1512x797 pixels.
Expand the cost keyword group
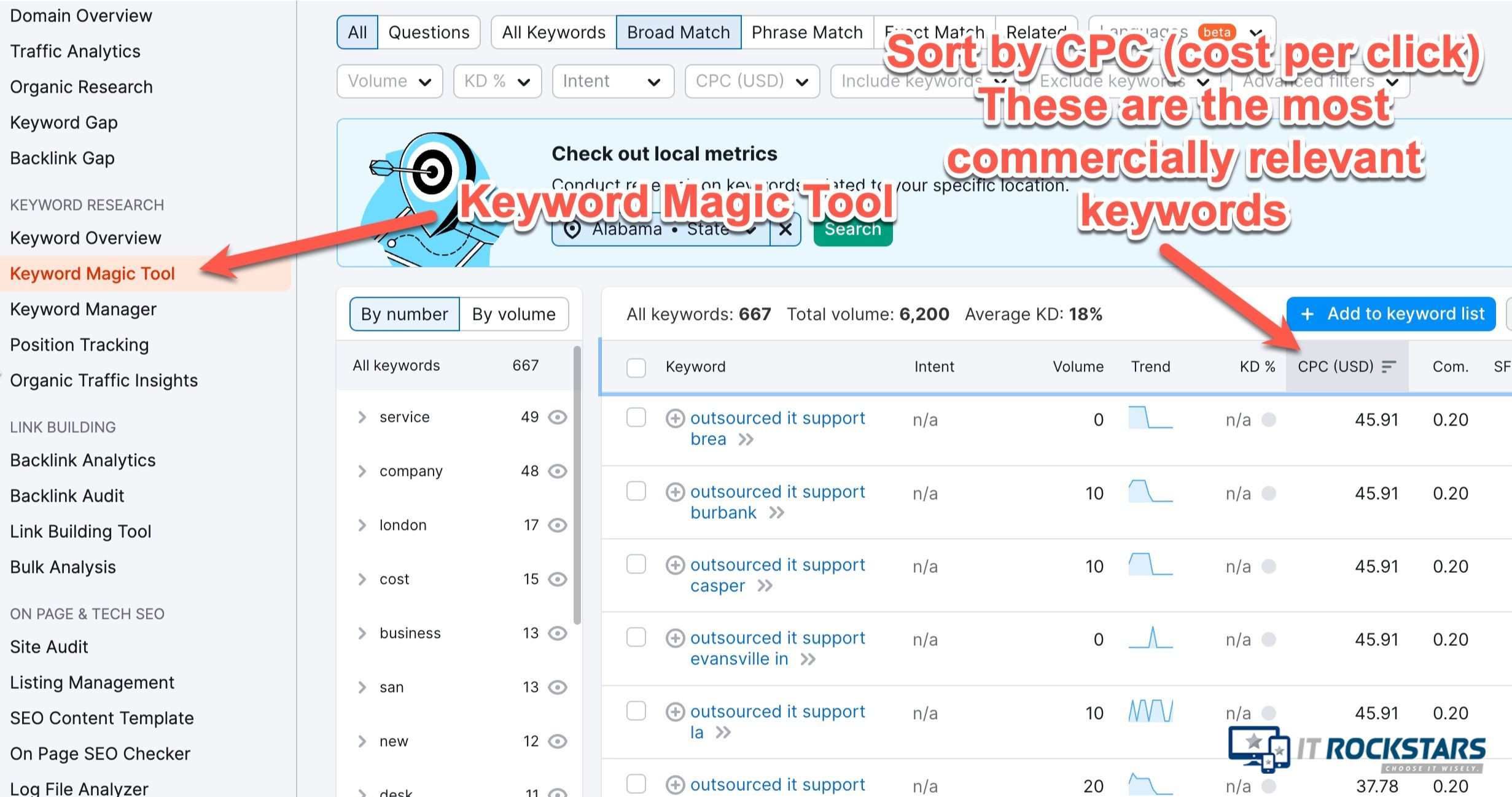(x=362, y=580)
